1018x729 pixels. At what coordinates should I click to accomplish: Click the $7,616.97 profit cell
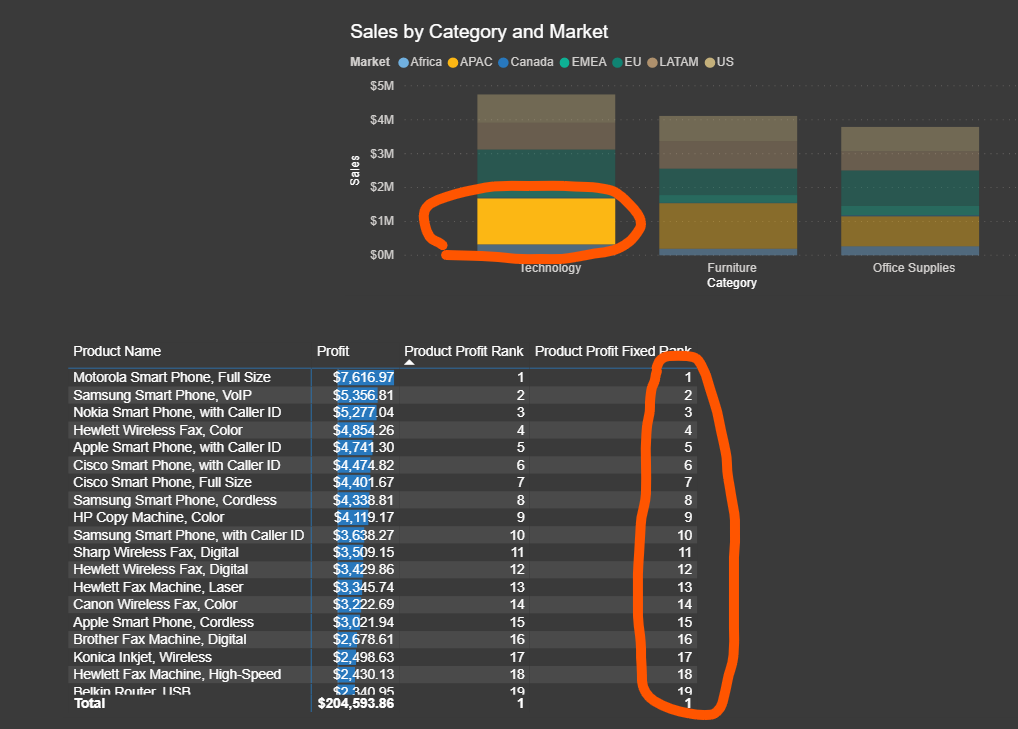point(364,377)
